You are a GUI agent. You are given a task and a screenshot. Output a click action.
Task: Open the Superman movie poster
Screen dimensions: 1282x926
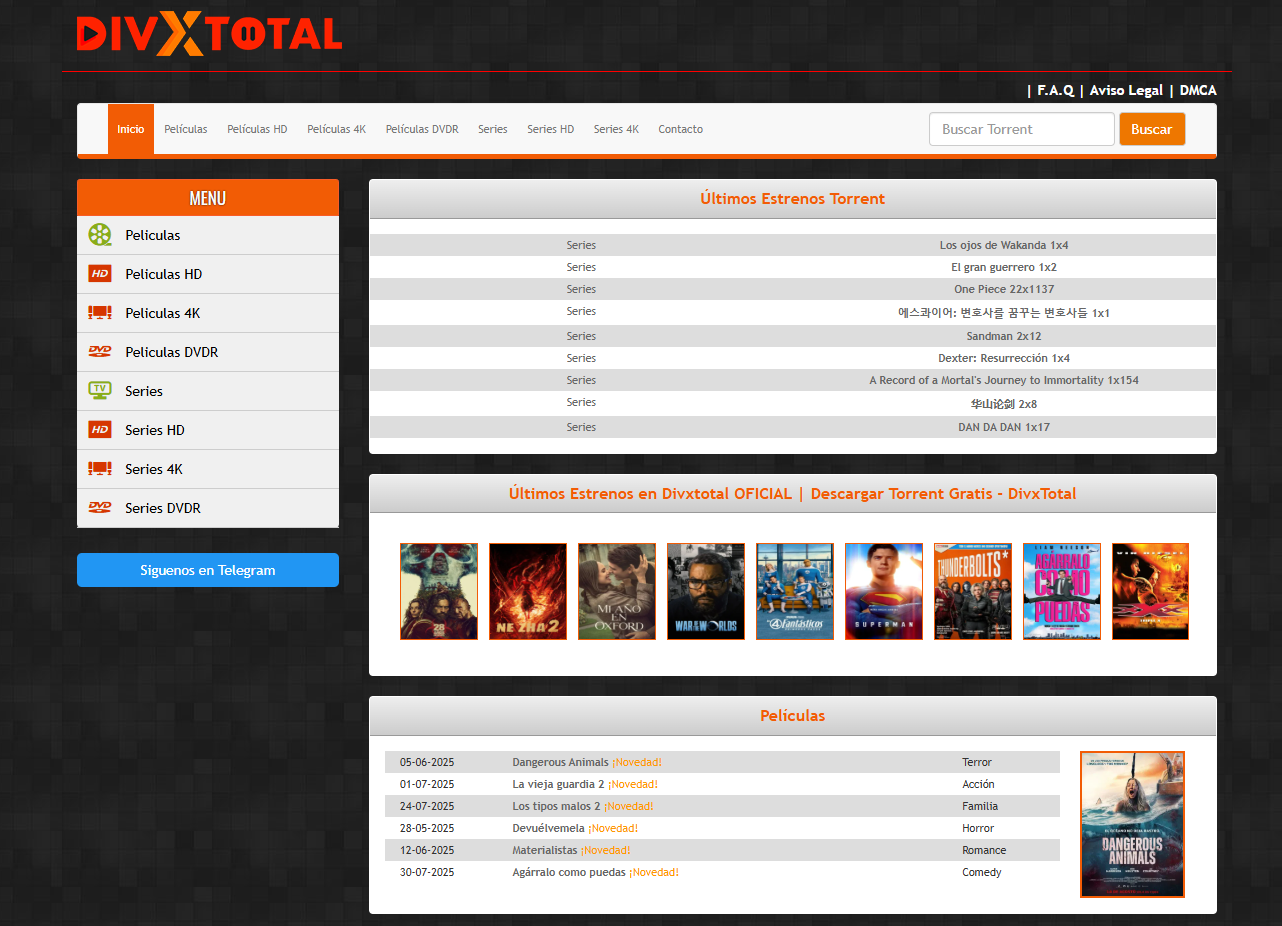[x=884, y=591]
